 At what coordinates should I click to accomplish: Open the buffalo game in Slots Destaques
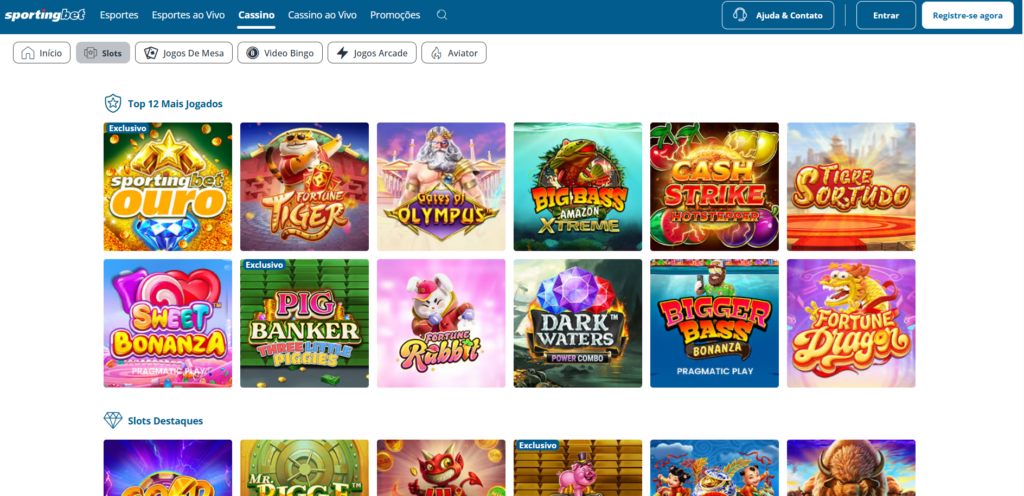851,468
